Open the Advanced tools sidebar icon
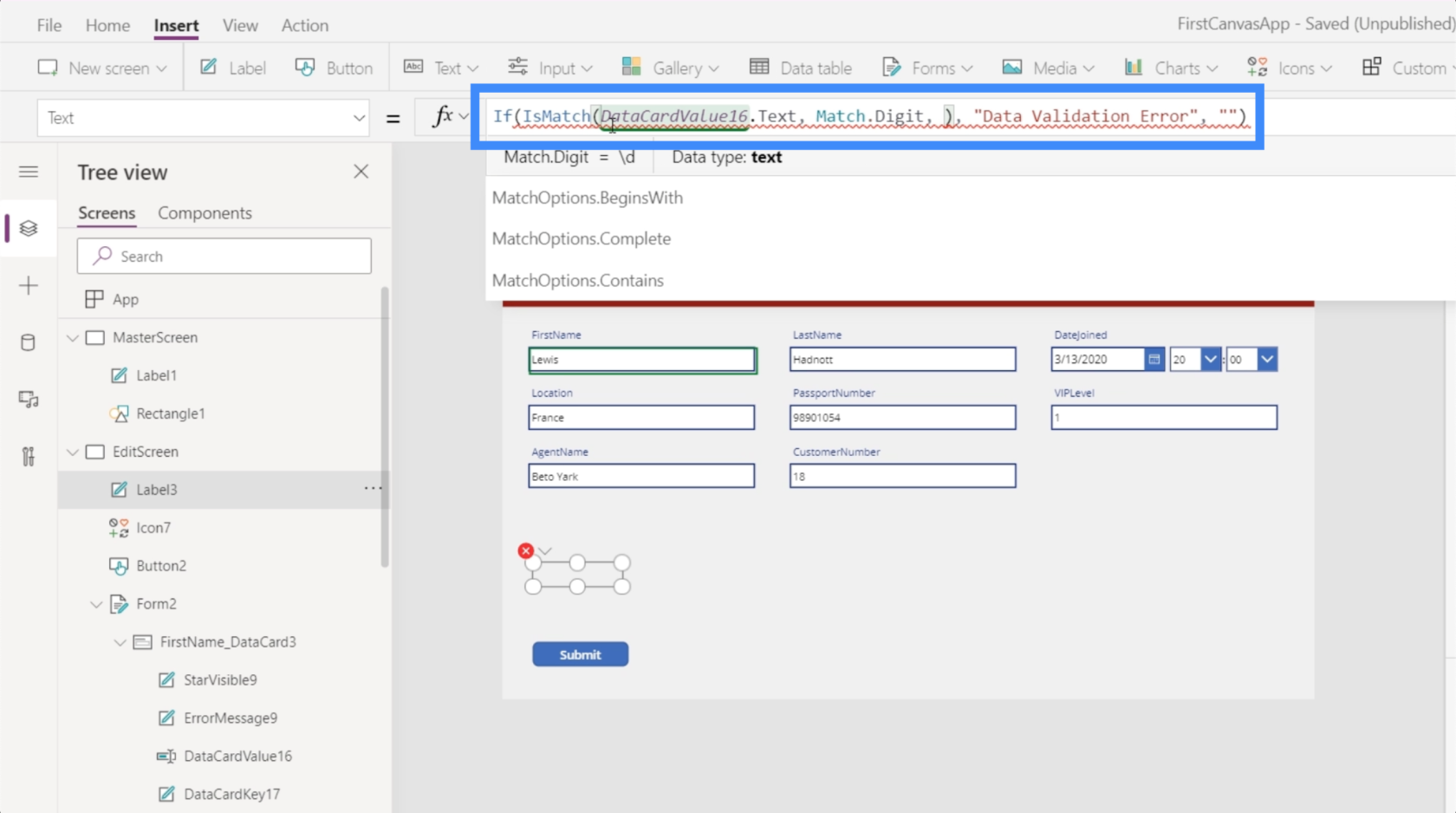The width and height of the screenshot is (1456, 813). 29,457
